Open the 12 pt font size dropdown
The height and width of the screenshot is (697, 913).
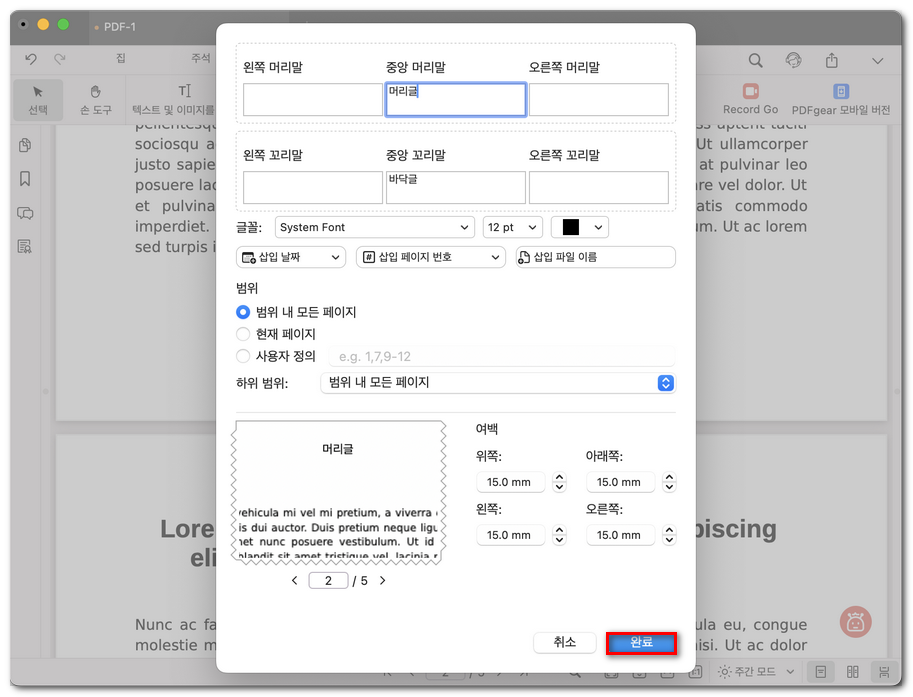coord(512,227)
